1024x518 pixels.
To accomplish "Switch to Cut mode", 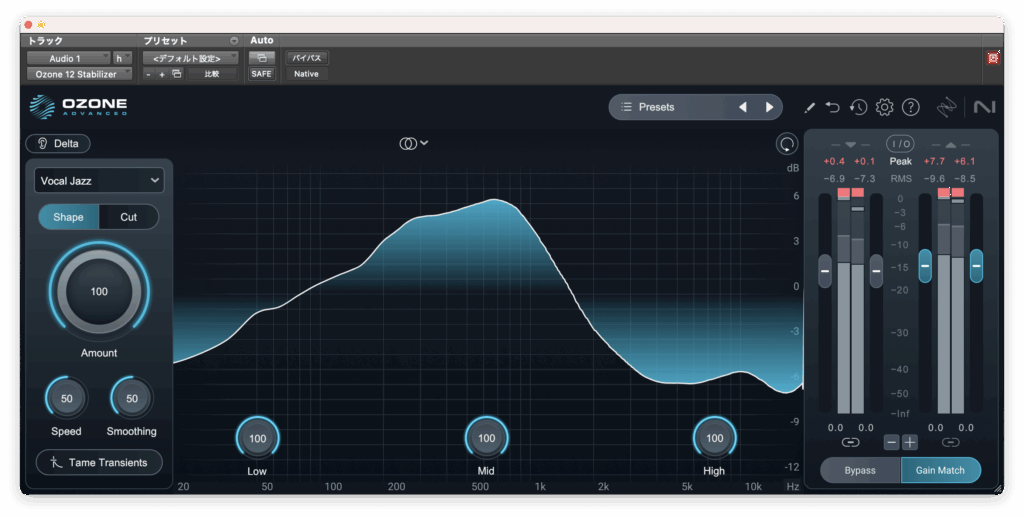I will coord(129,217).
